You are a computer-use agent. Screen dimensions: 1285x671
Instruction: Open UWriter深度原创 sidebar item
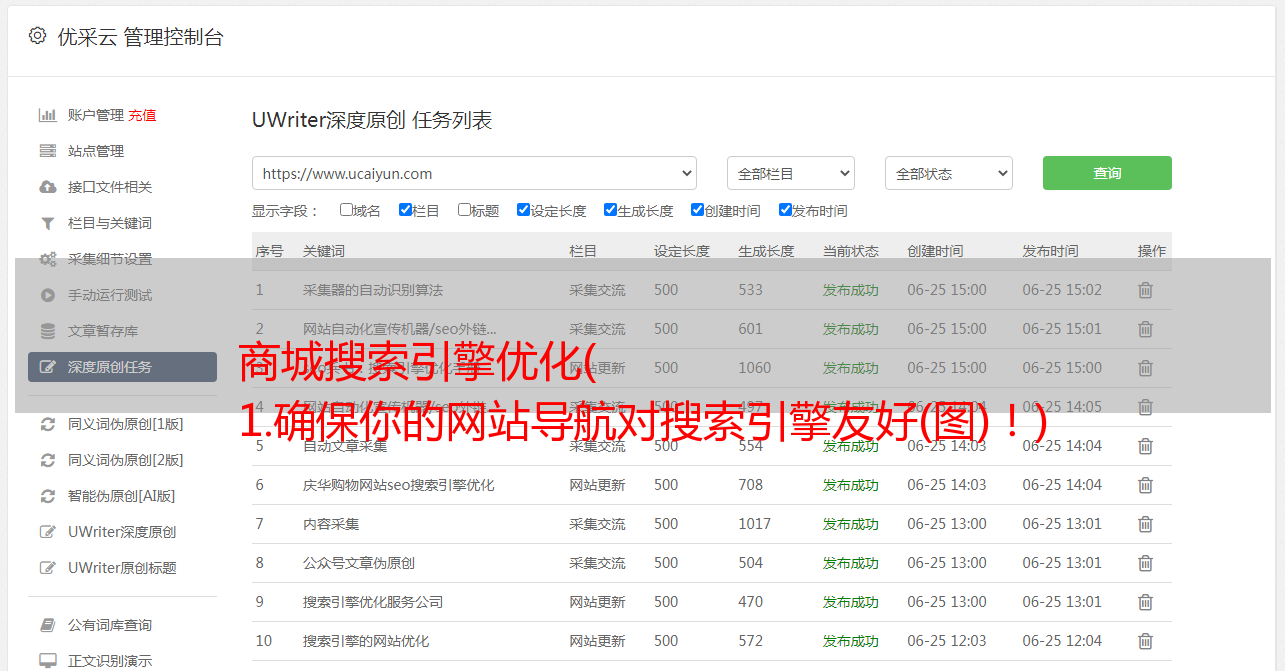(x=122, y=532)
